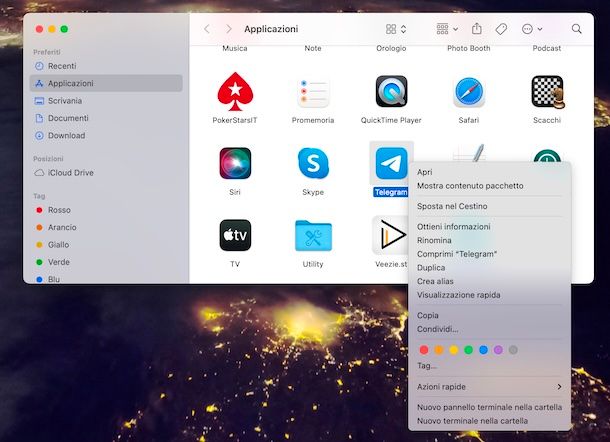Click the Orologio app label
Screen dimensions: 610x442
click(x=391, y=48)
